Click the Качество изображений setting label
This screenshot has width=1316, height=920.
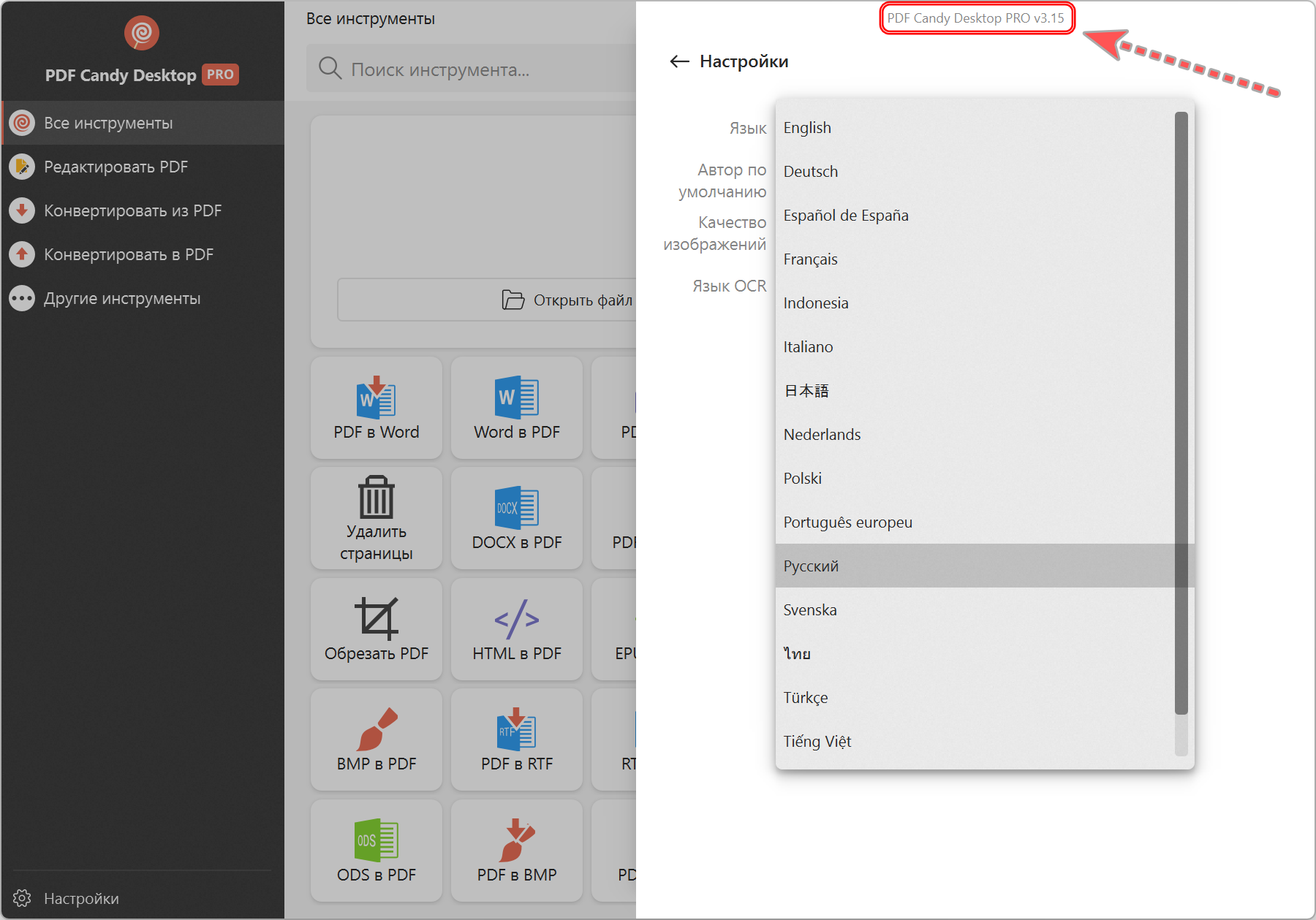click(715, 233)
